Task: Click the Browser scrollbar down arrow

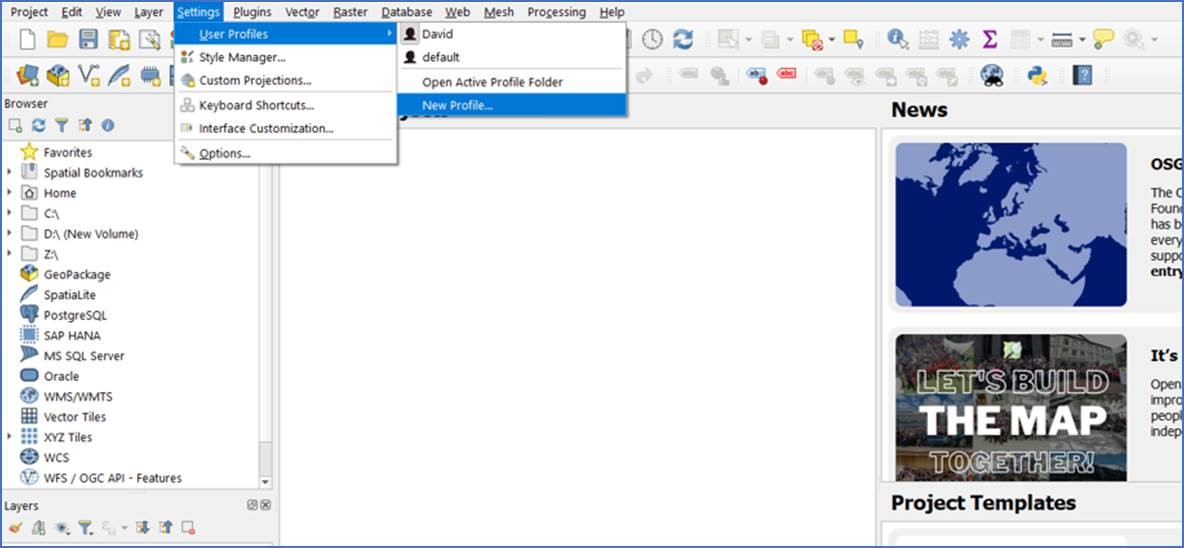Action: point(265,482)
